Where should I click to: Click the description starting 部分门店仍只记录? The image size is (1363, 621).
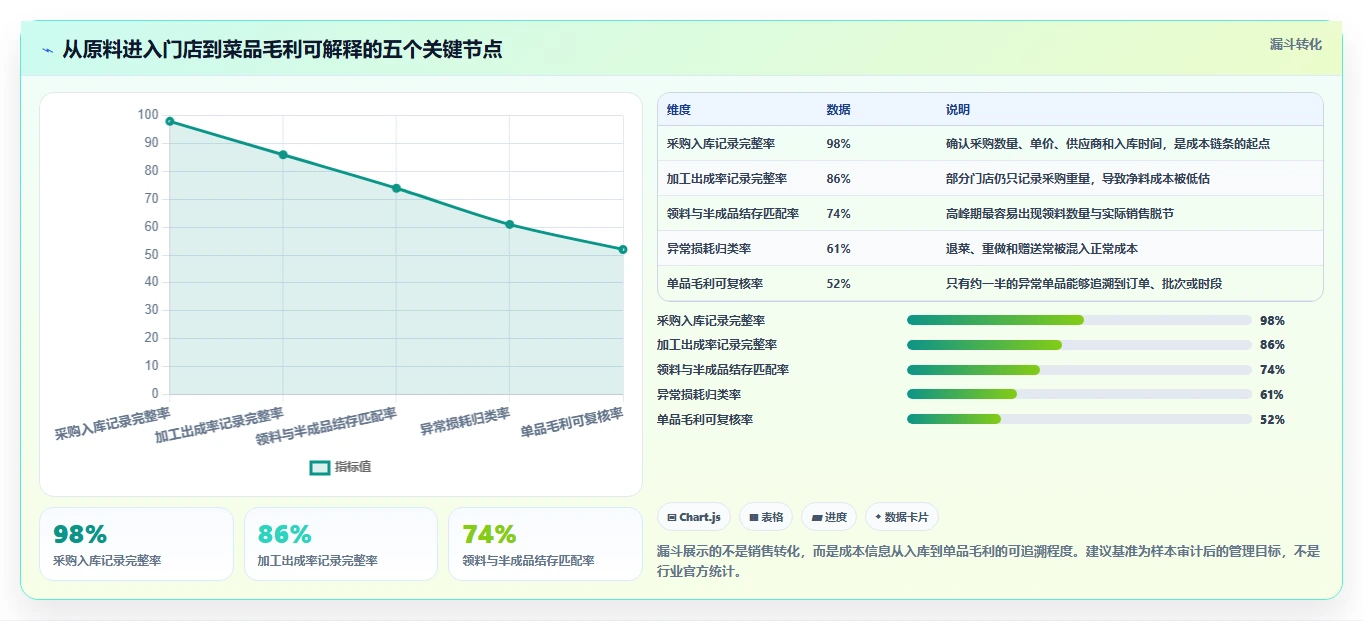[x=1078, y=179]
